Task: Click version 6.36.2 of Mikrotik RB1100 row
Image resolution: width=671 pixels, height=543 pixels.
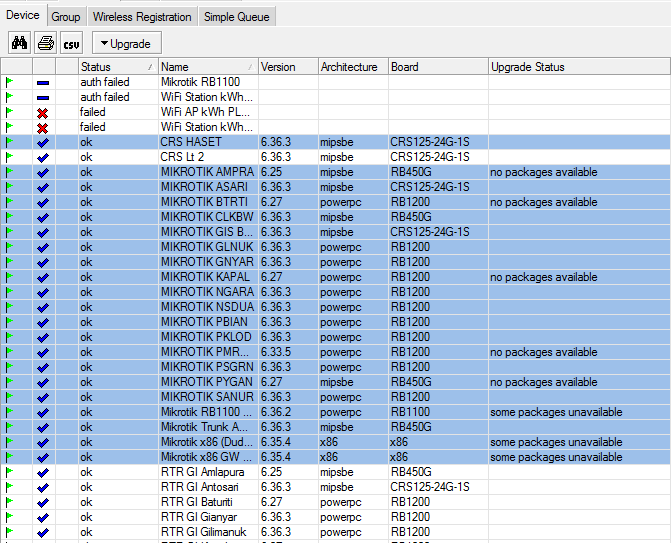Action: [276, 412]
